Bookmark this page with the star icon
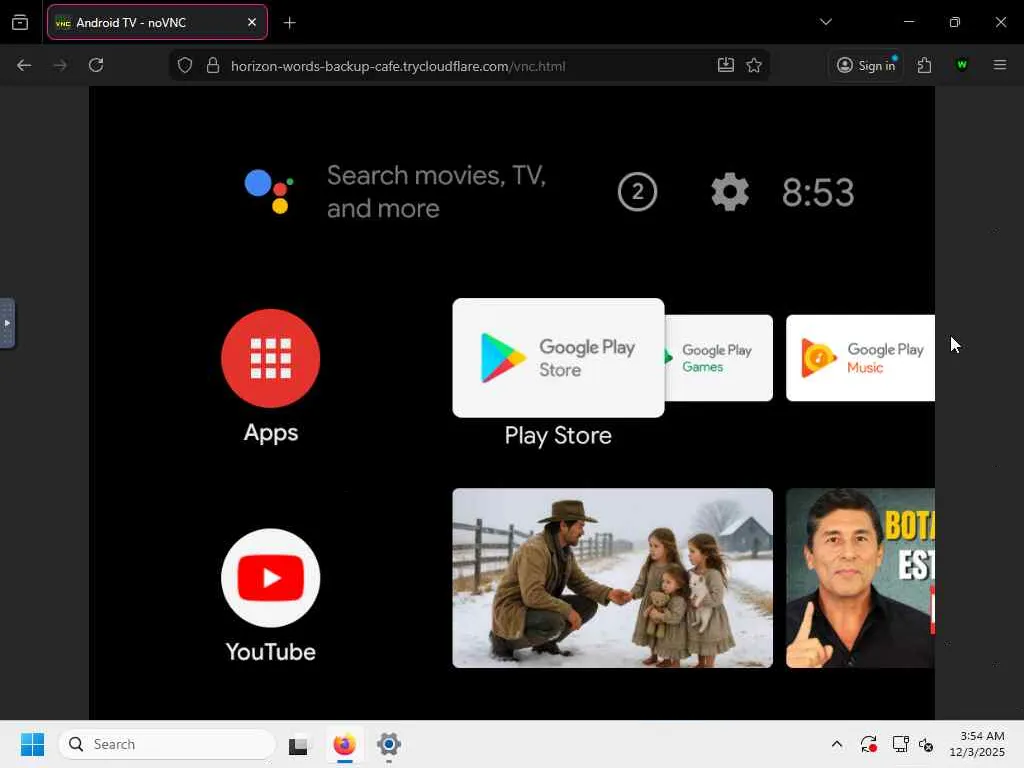 [754, 65]
